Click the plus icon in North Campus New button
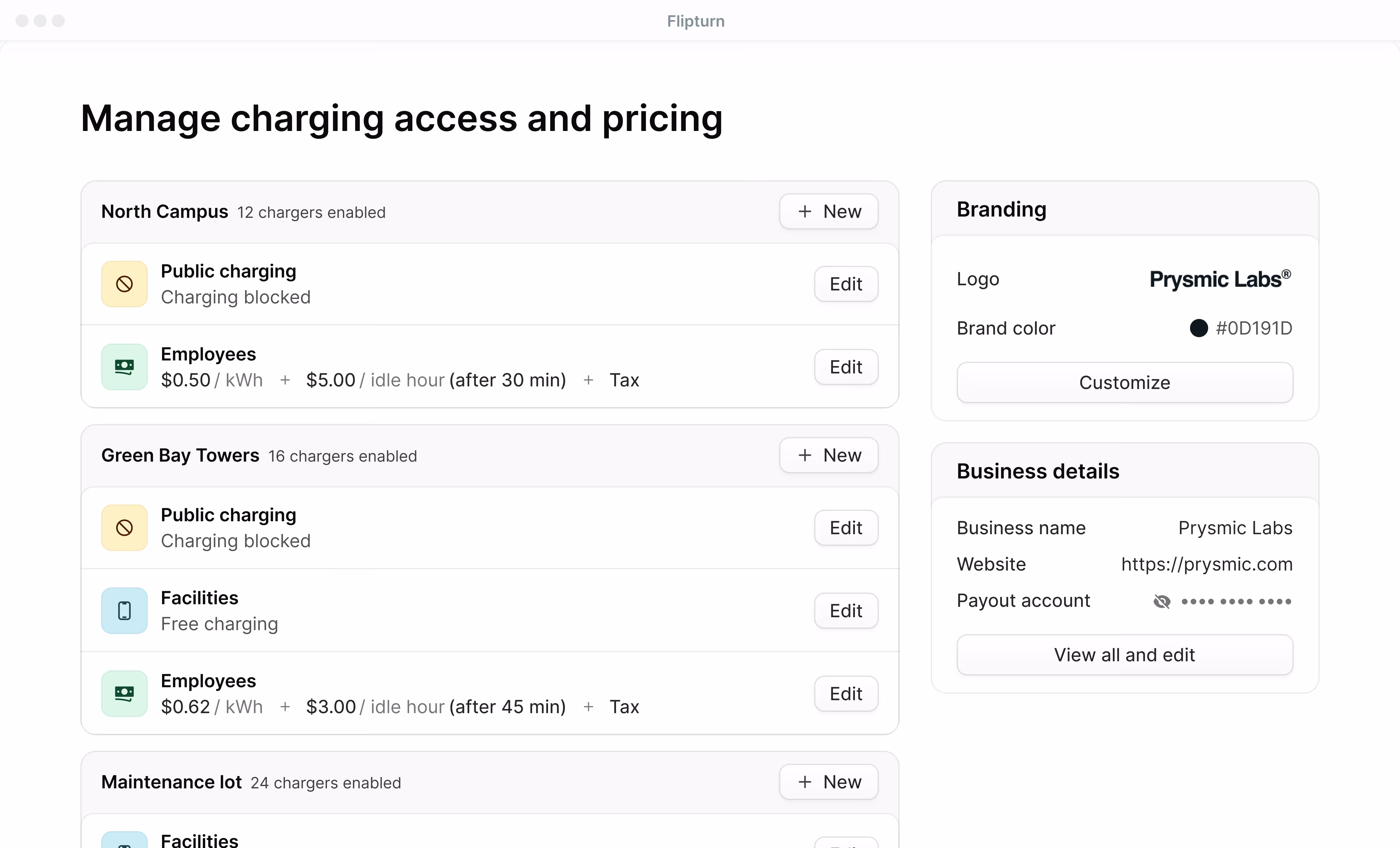 805,211
